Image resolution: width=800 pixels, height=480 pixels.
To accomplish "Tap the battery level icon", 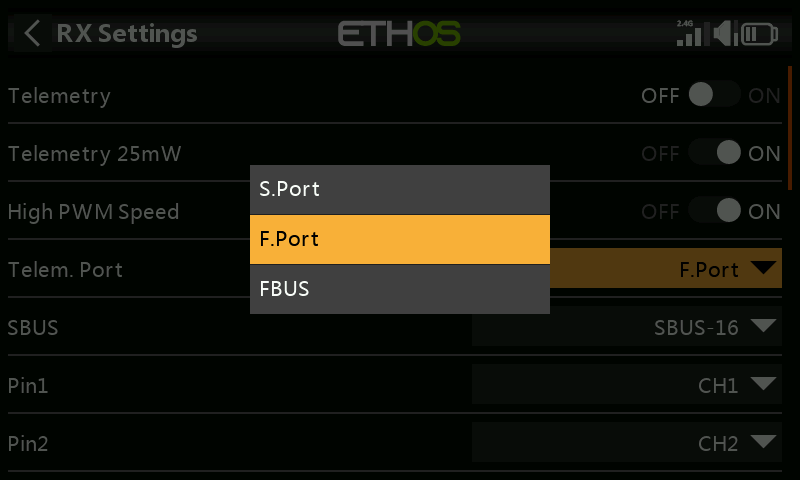I will coord(759,34).
